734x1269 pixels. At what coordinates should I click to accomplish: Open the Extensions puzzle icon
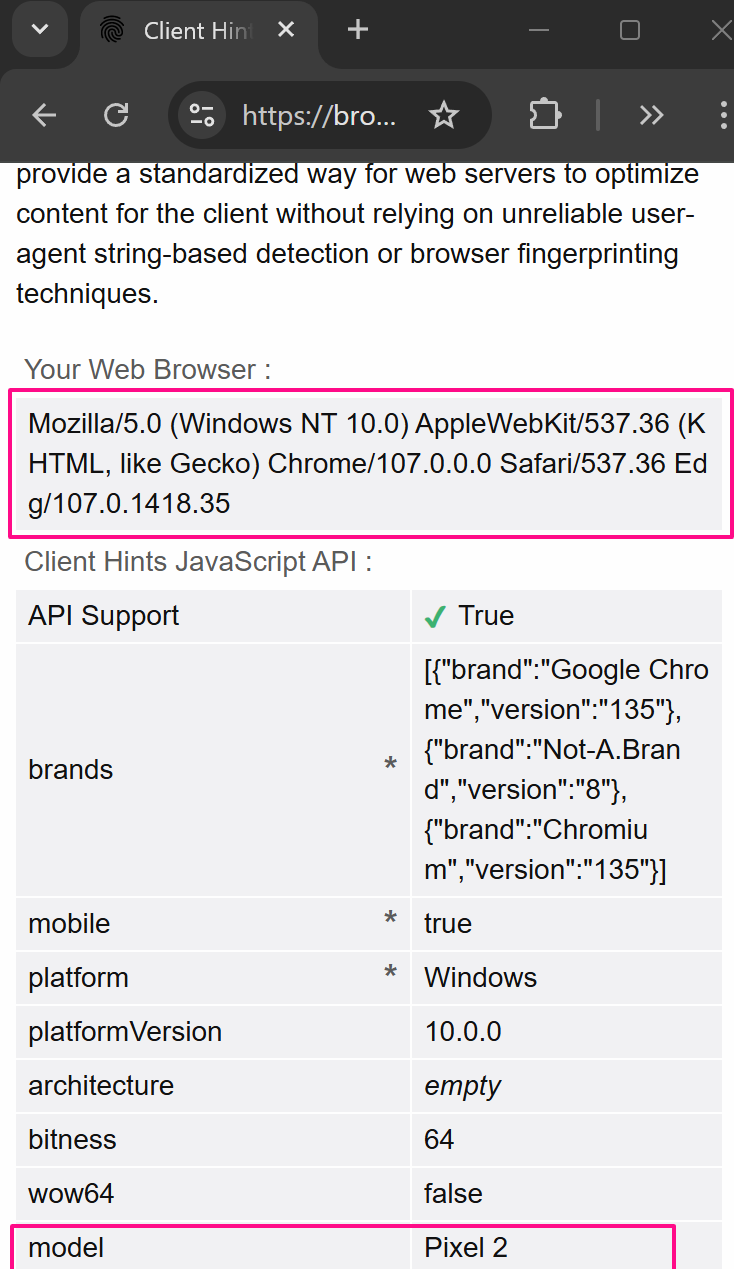[544, 115]
